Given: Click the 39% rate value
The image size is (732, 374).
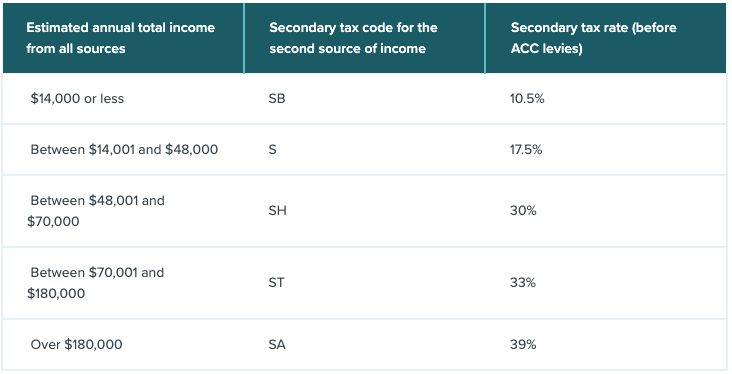Looking at the screenshot, I should pos(523,345).
